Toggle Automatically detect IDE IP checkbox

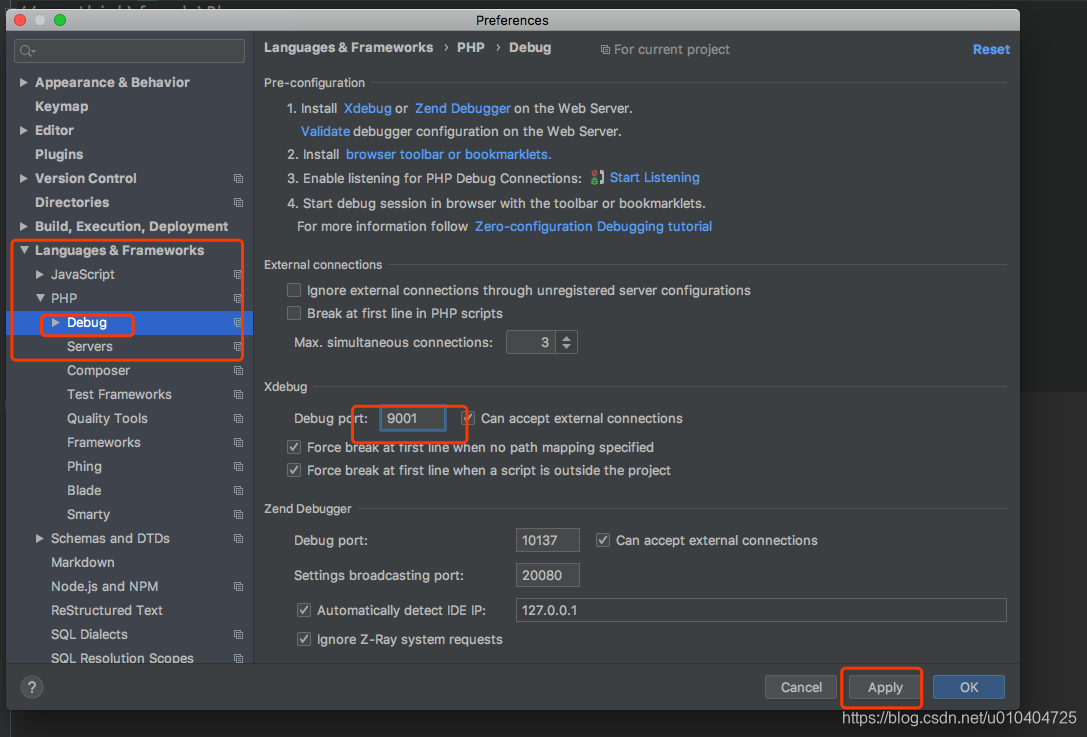(304, 610)
